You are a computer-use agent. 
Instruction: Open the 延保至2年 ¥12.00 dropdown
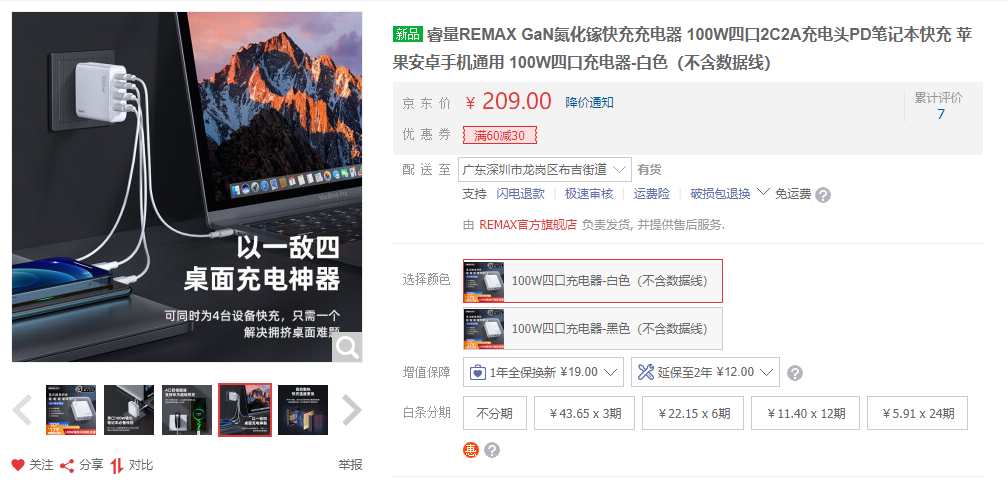click(705, 372)
